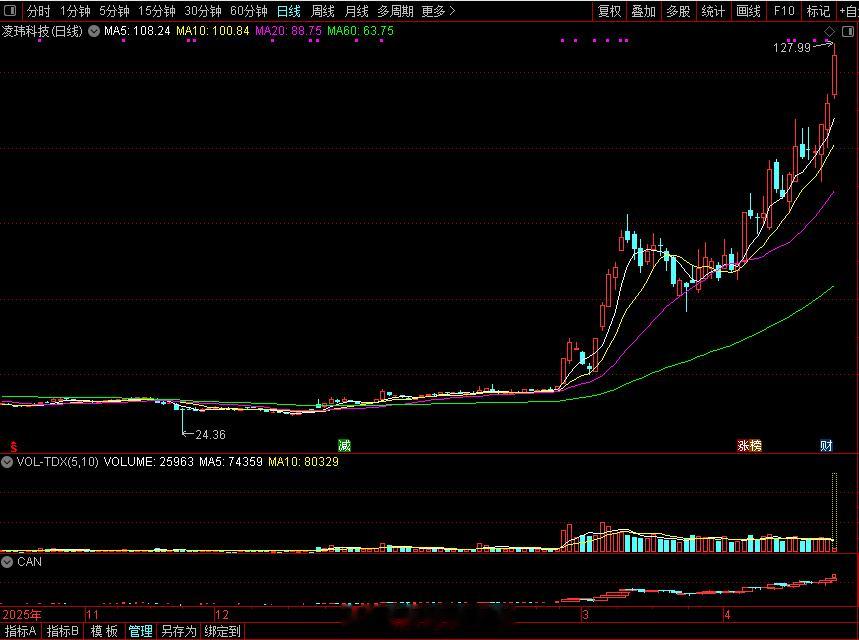Click month 11 on the time axis
859x640 pixels.
click(x=92, y=614)
